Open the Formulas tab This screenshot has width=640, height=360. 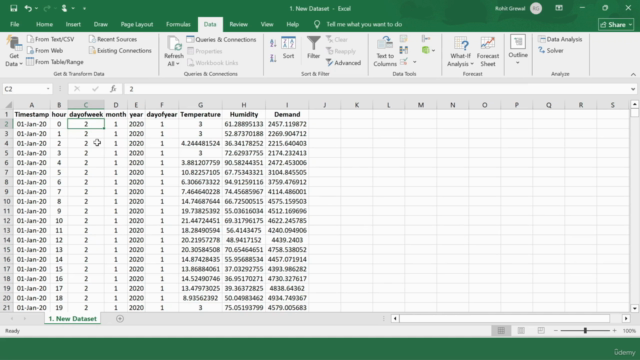click(178, 24)
